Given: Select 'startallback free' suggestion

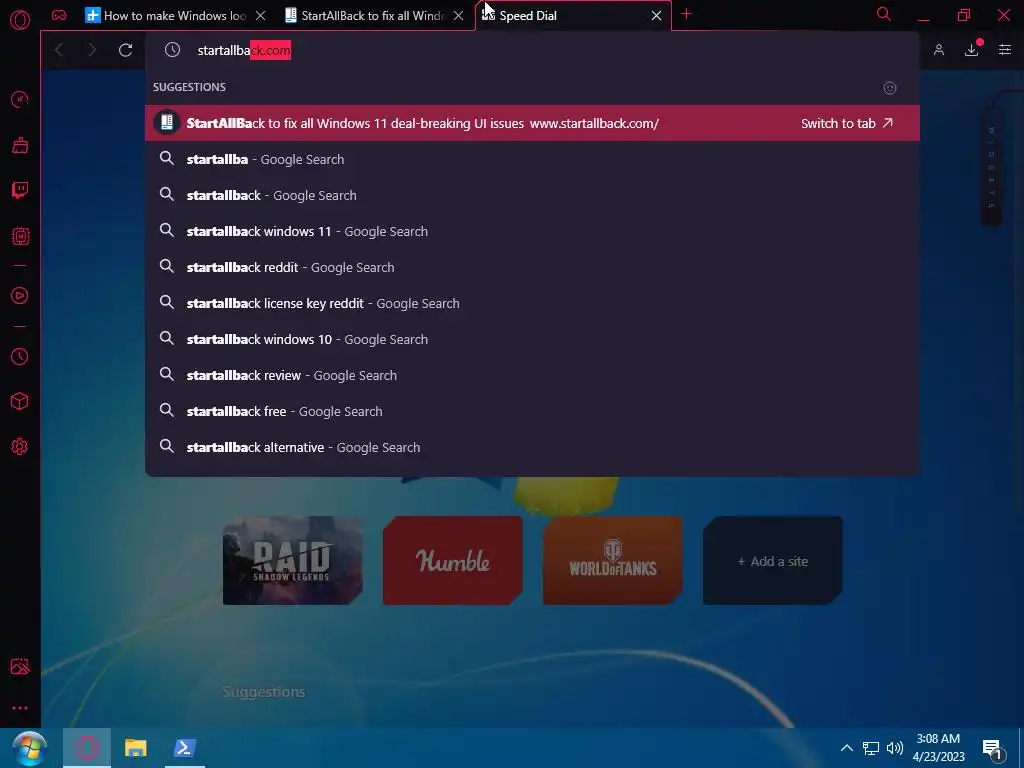Looking at the screenshot, I should pyautogui.click(x=532, y=411).
